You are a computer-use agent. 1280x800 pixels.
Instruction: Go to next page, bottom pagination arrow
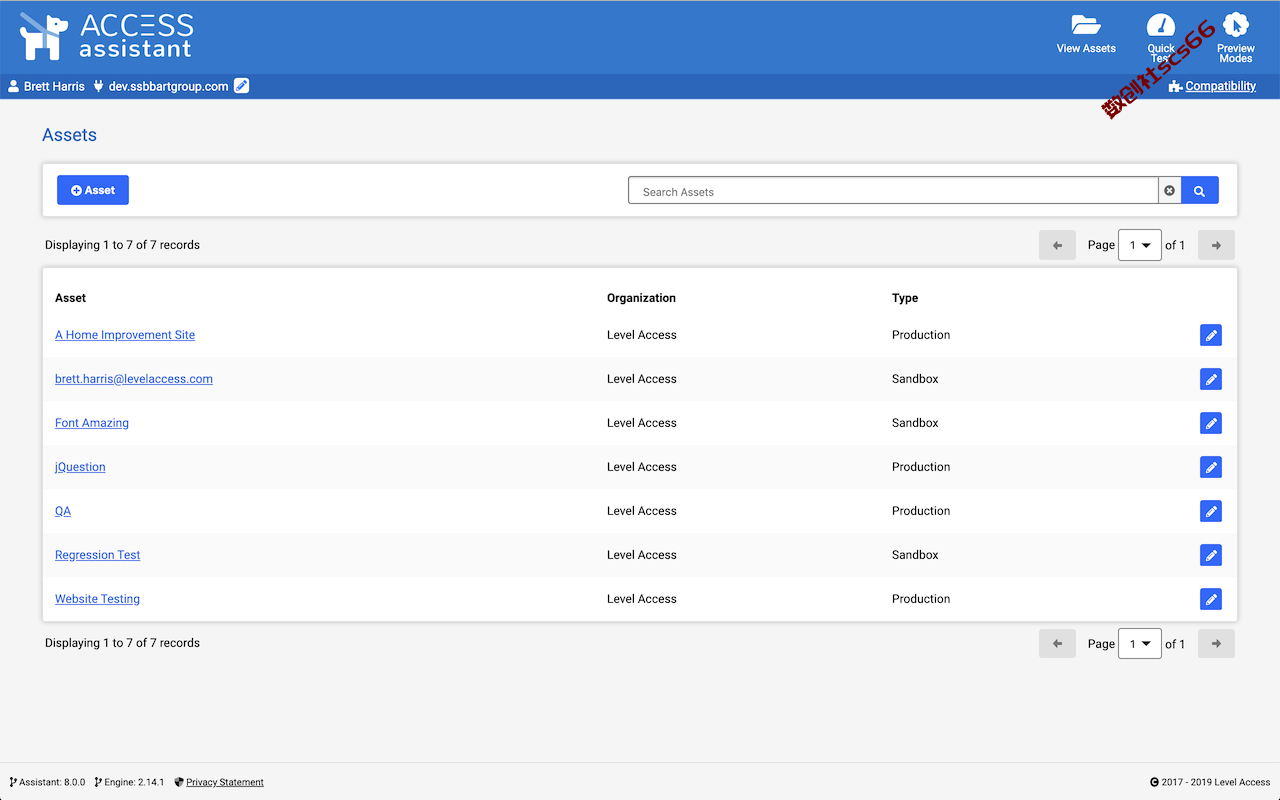(1216, 643)
